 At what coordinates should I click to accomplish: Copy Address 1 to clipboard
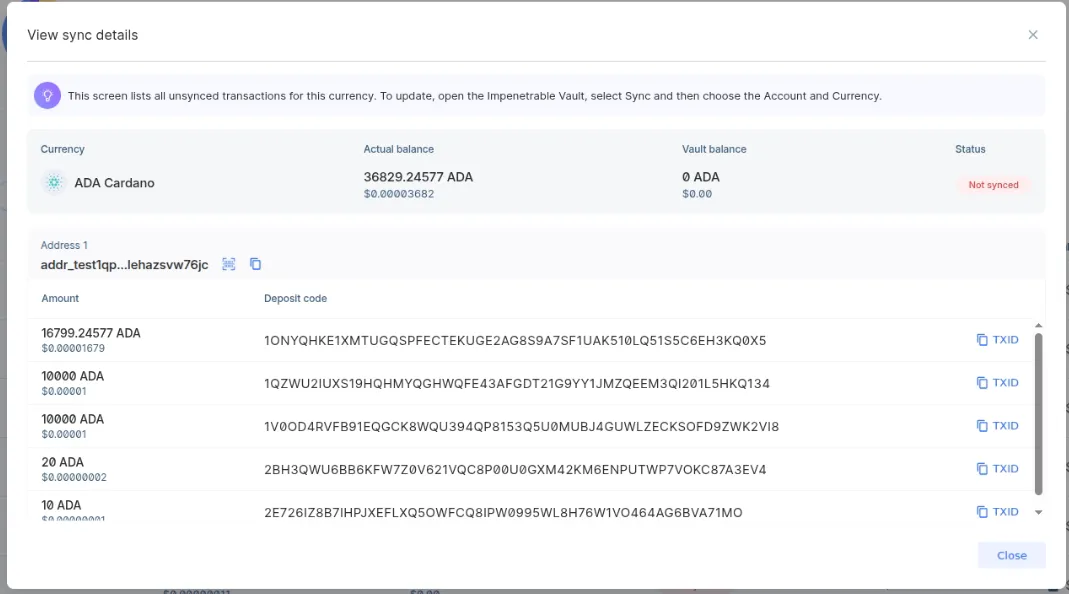pyautogui.click(x=256, y=264)
